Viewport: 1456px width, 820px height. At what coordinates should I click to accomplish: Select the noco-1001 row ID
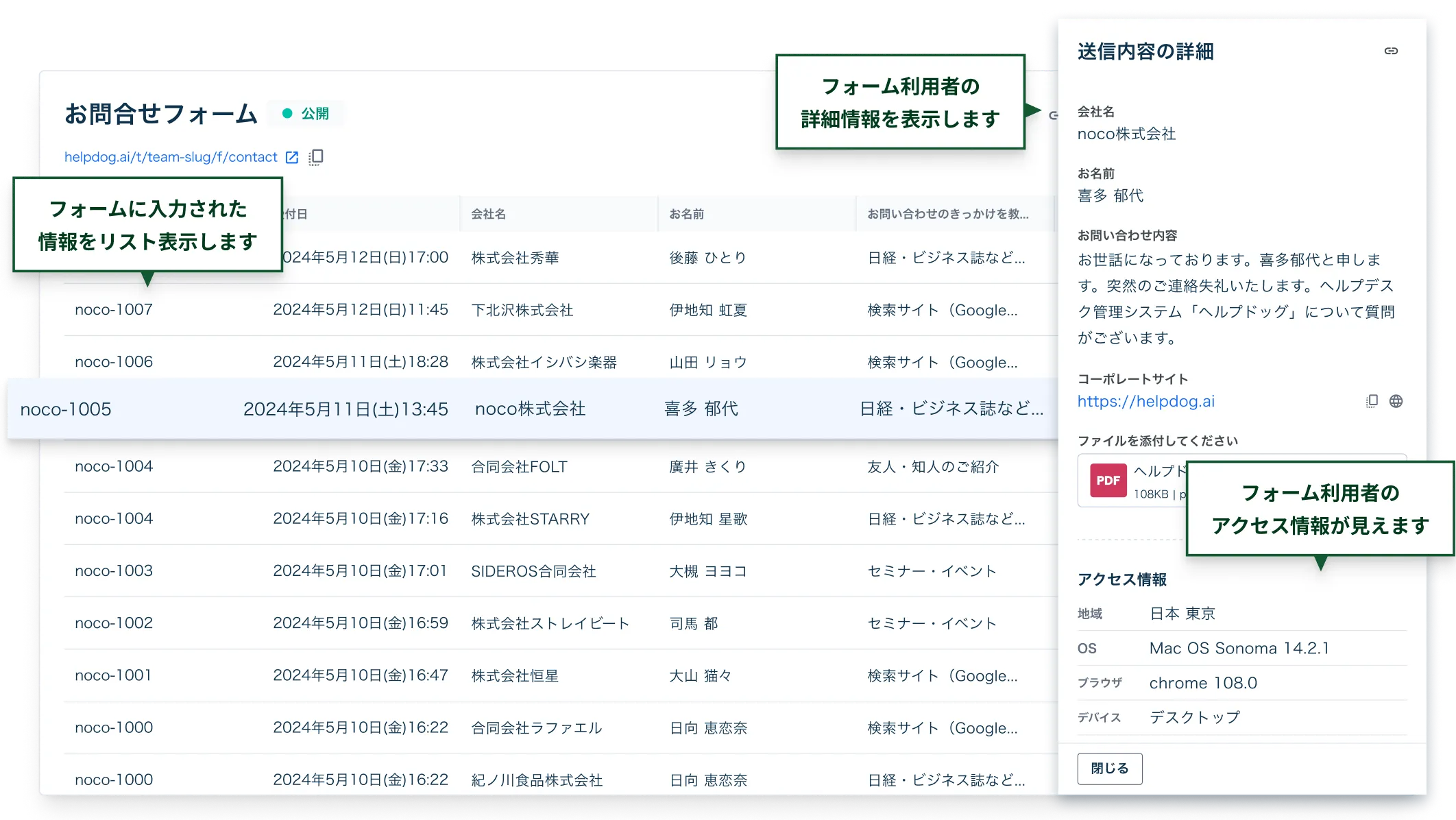113,675
